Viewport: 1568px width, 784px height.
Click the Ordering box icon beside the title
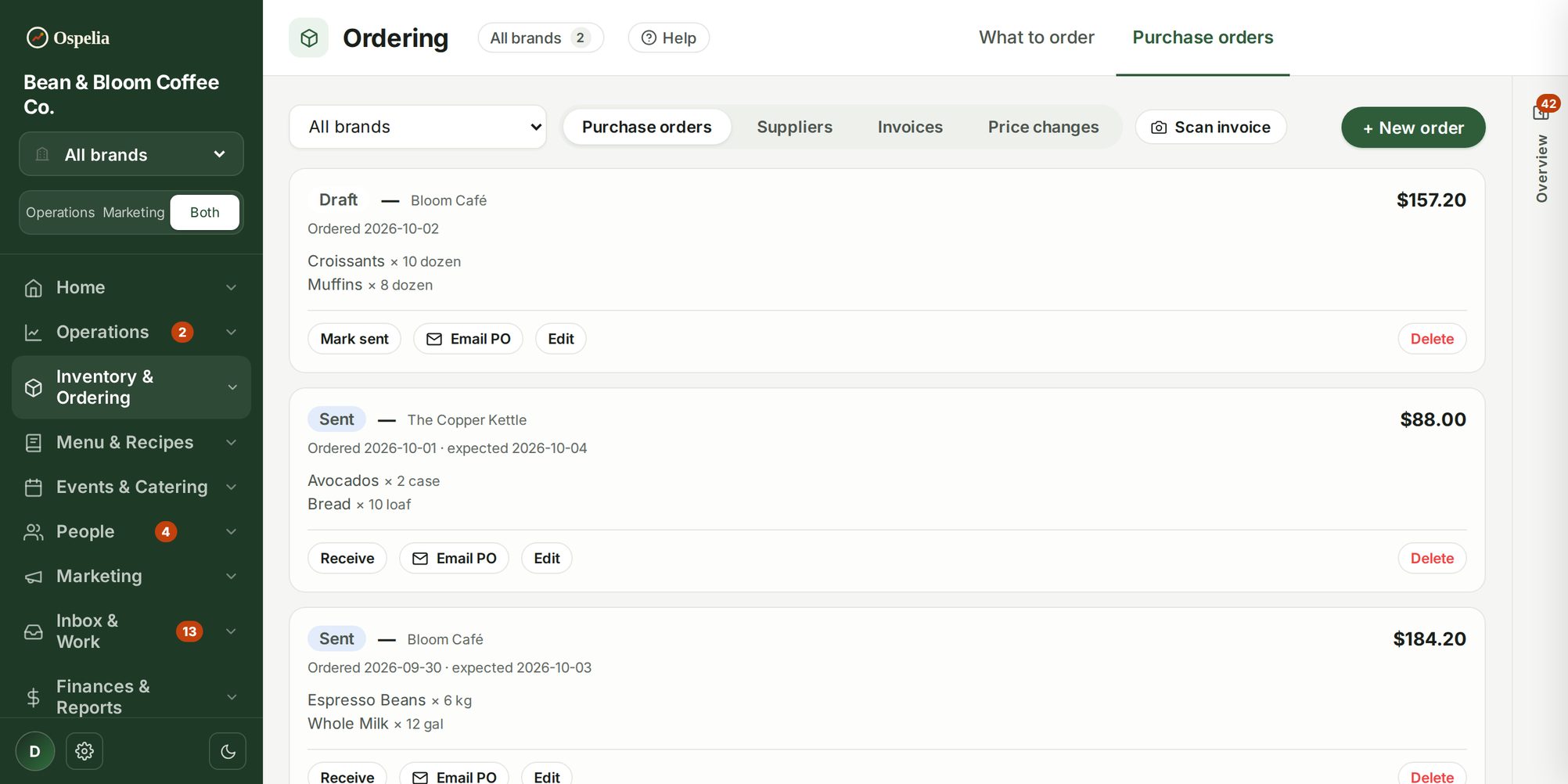point(309,38)
